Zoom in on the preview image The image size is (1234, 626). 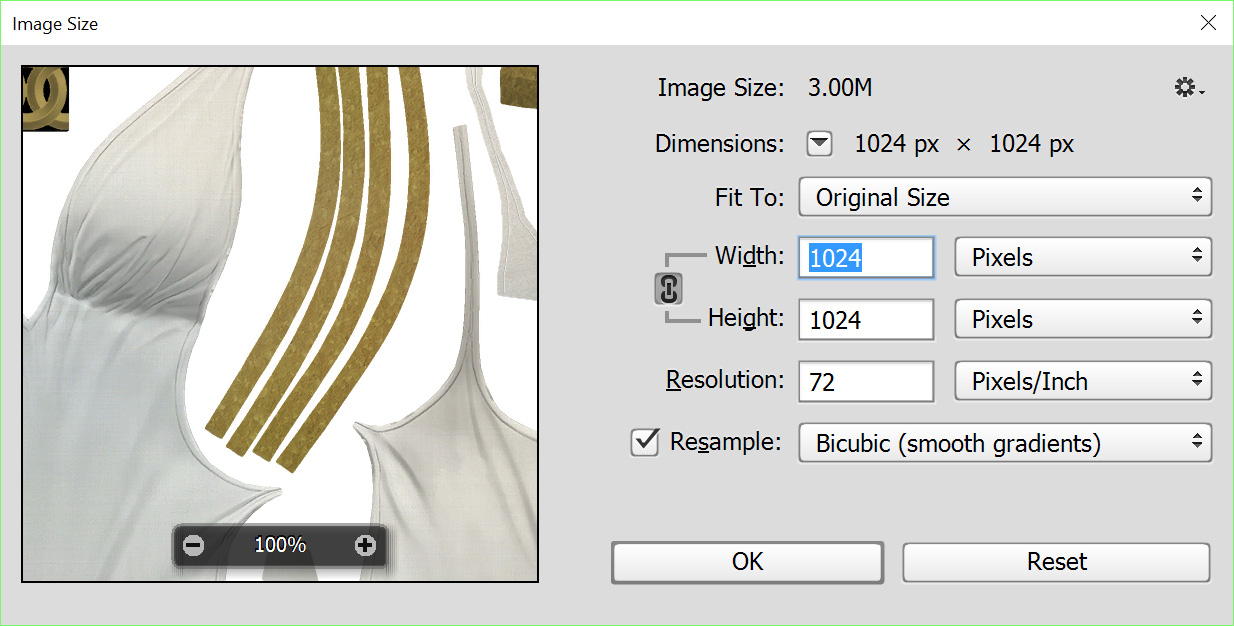click(x=365, y=545)
